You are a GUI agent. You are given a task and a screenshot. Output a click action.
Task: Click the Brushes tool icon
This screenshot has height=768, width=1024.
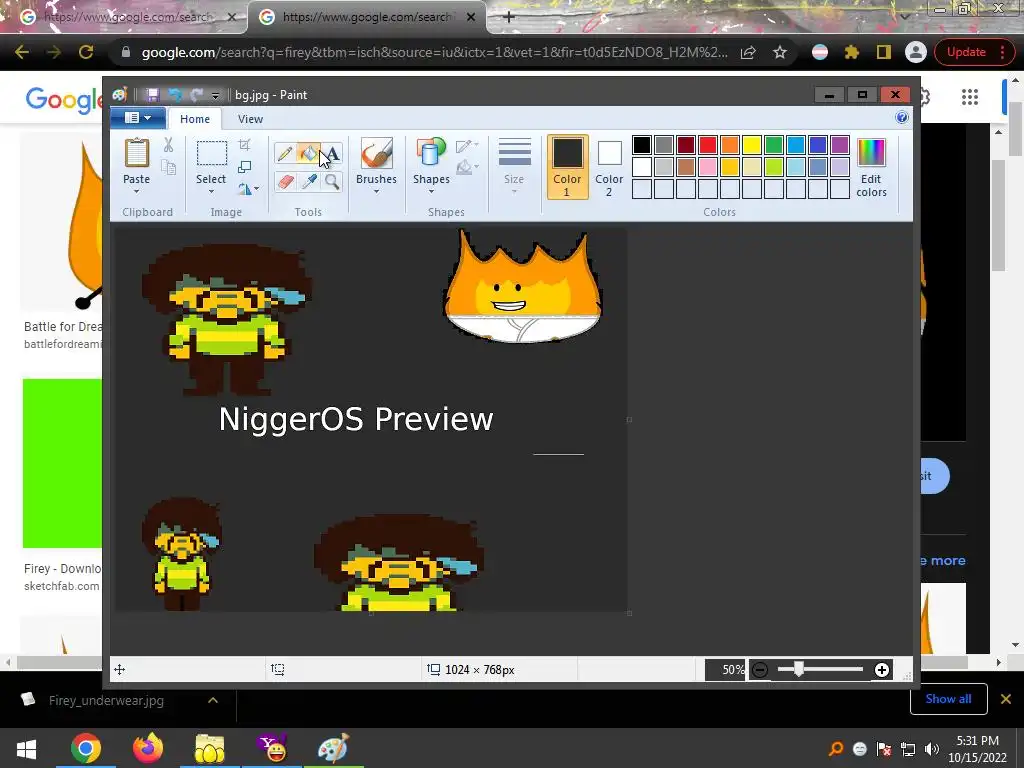coord(376,153)
